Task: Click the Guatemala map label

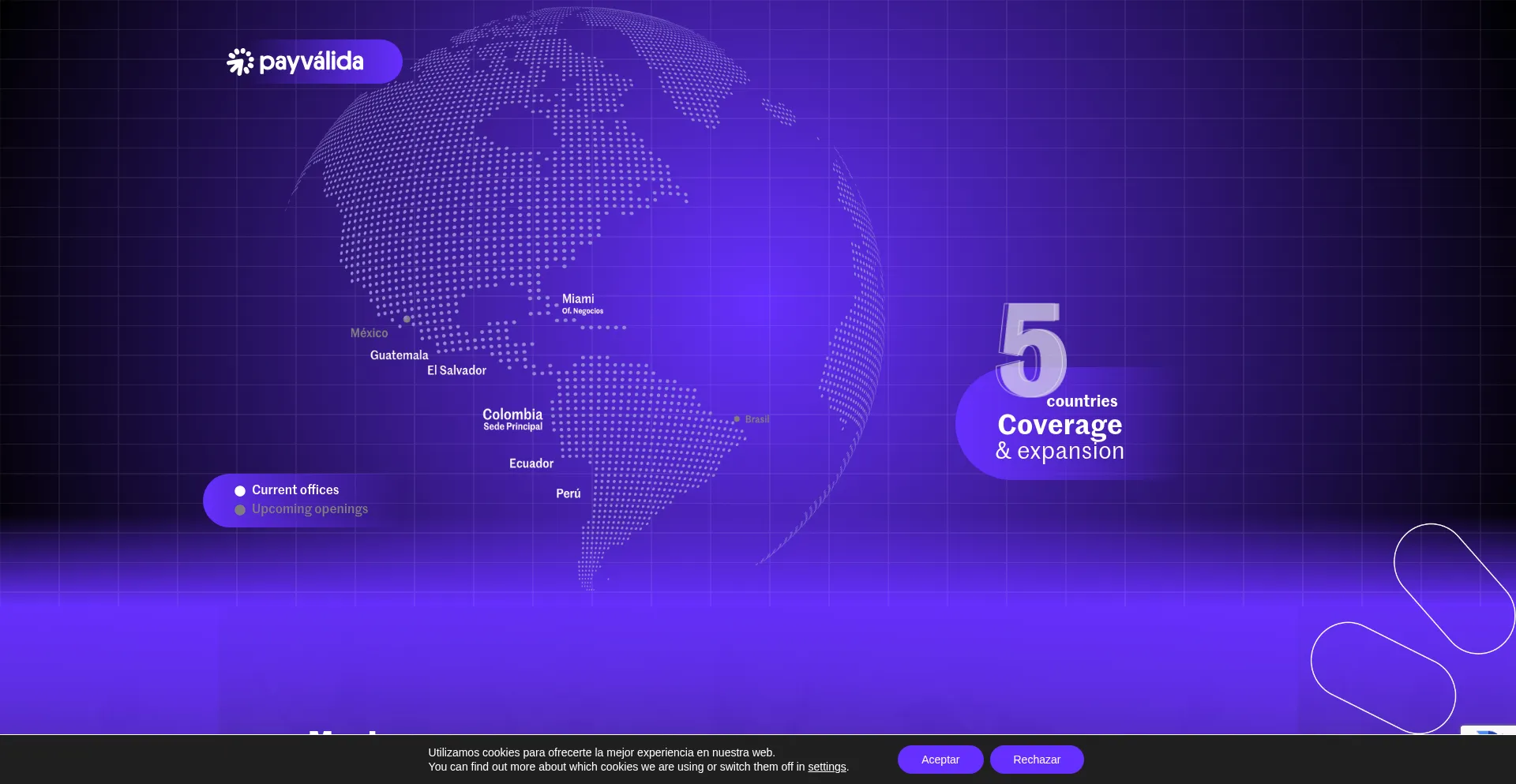Action: pos(399,355)
